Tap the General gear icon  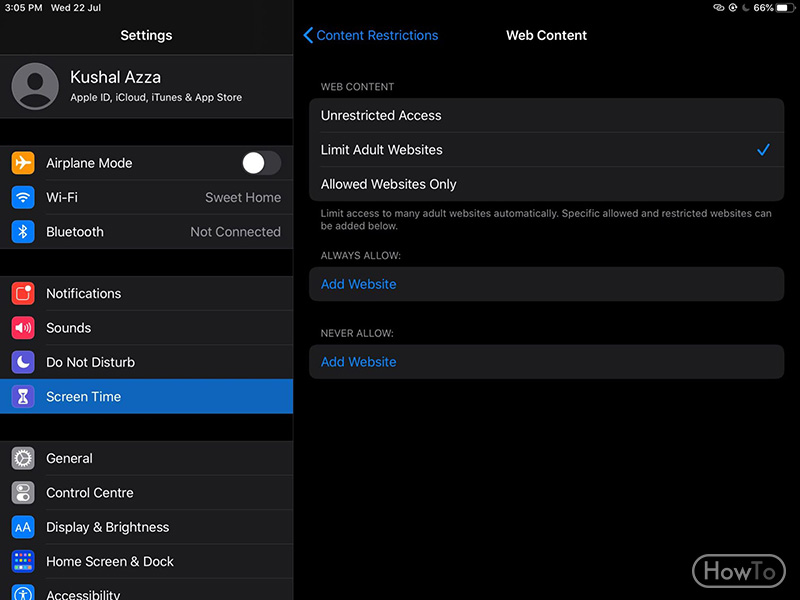coord(23,458)
